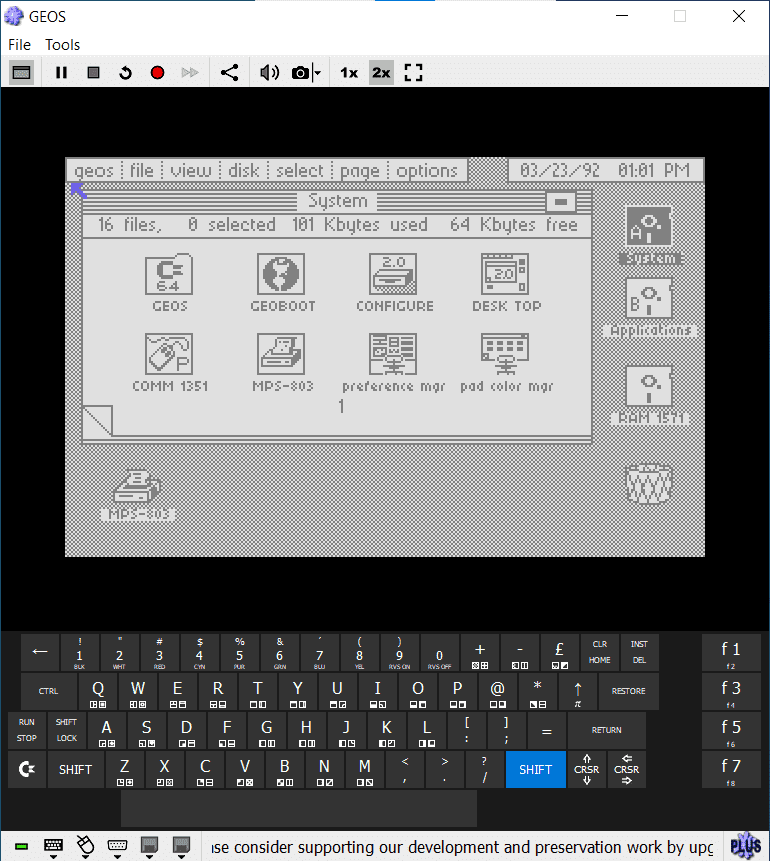Toggle the sound speaker icon
This screenshot has height=861, width=770.
269,72
